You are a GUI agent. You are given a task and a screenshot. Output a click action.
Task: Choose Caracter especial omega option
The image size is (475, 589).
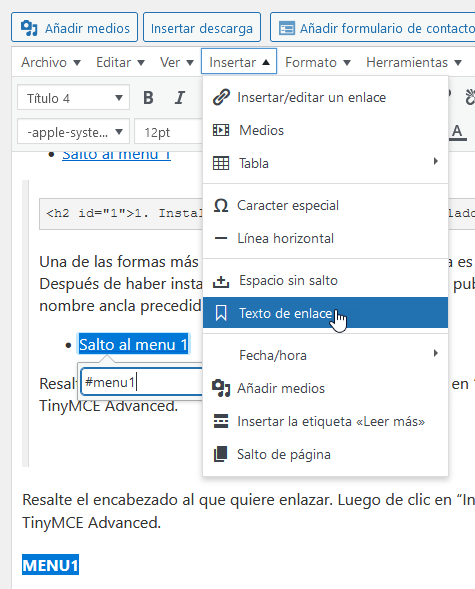pyautogui.click(x=325, y=205)
